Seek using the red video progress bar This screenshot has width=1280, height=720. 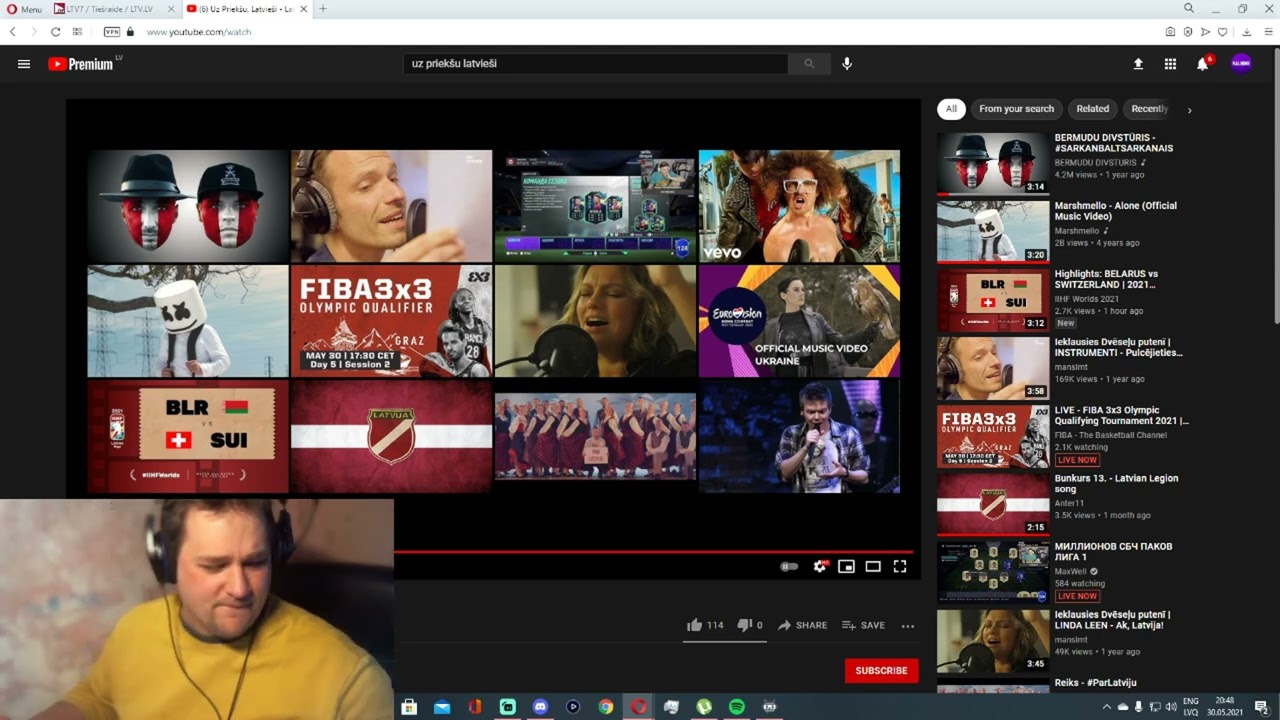point(653,551)
